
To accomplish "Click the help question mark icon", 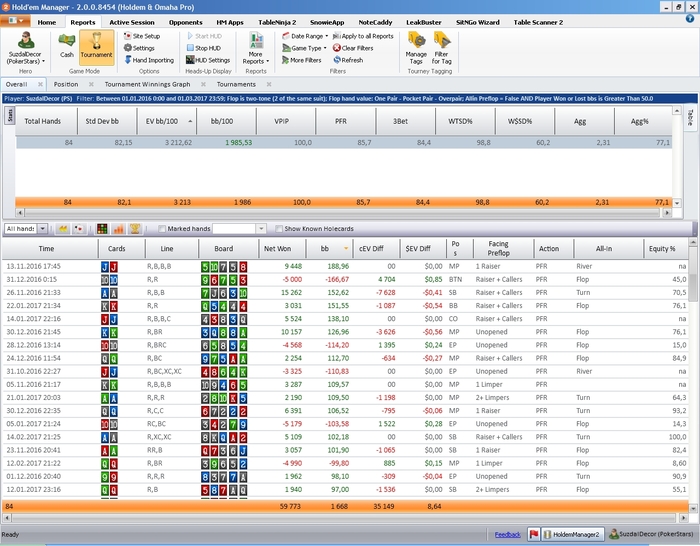I will click(690, 19).
